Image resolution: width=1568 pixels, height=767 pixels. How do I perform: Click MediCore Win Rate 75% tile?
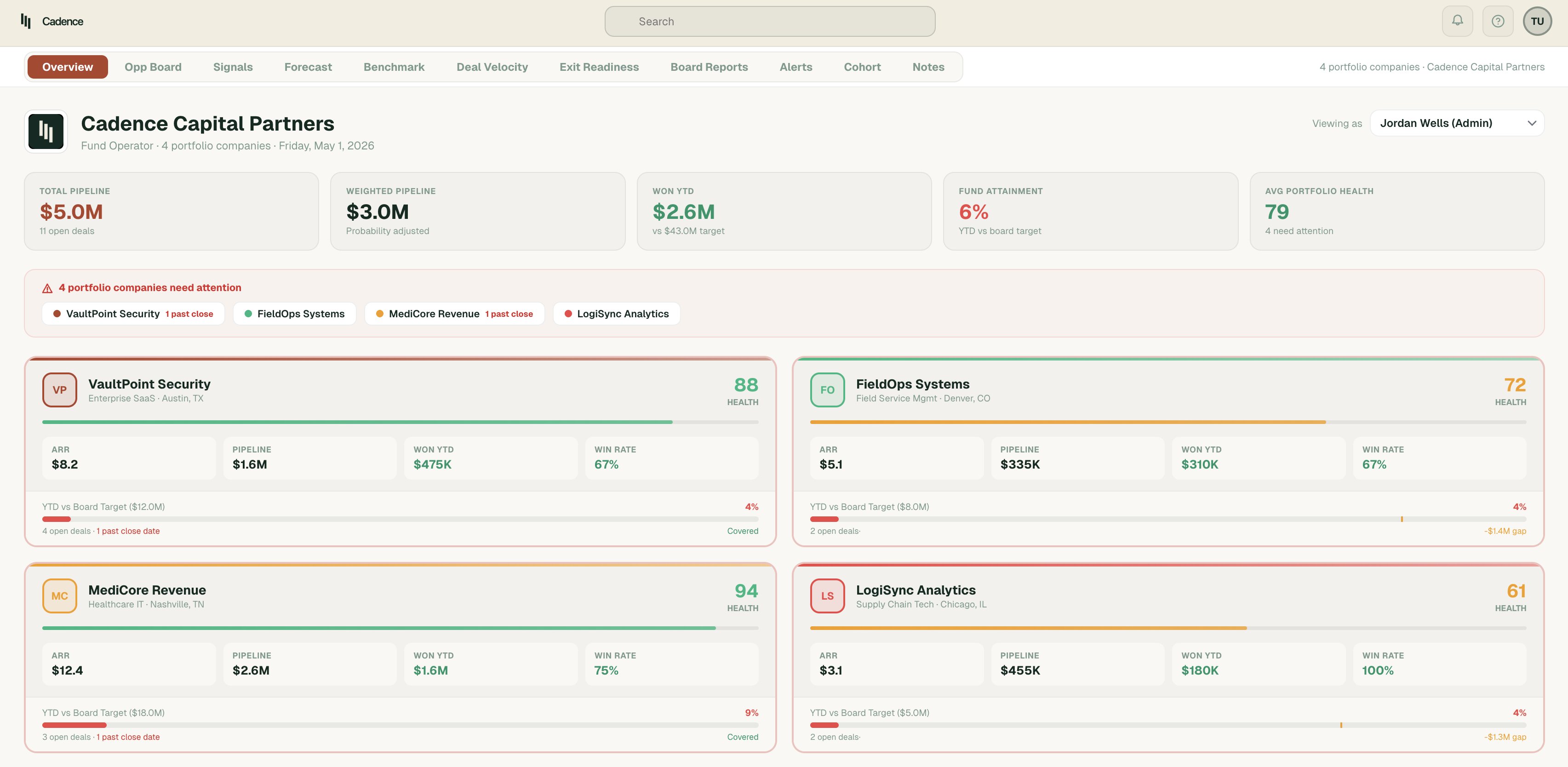[672, 664]
